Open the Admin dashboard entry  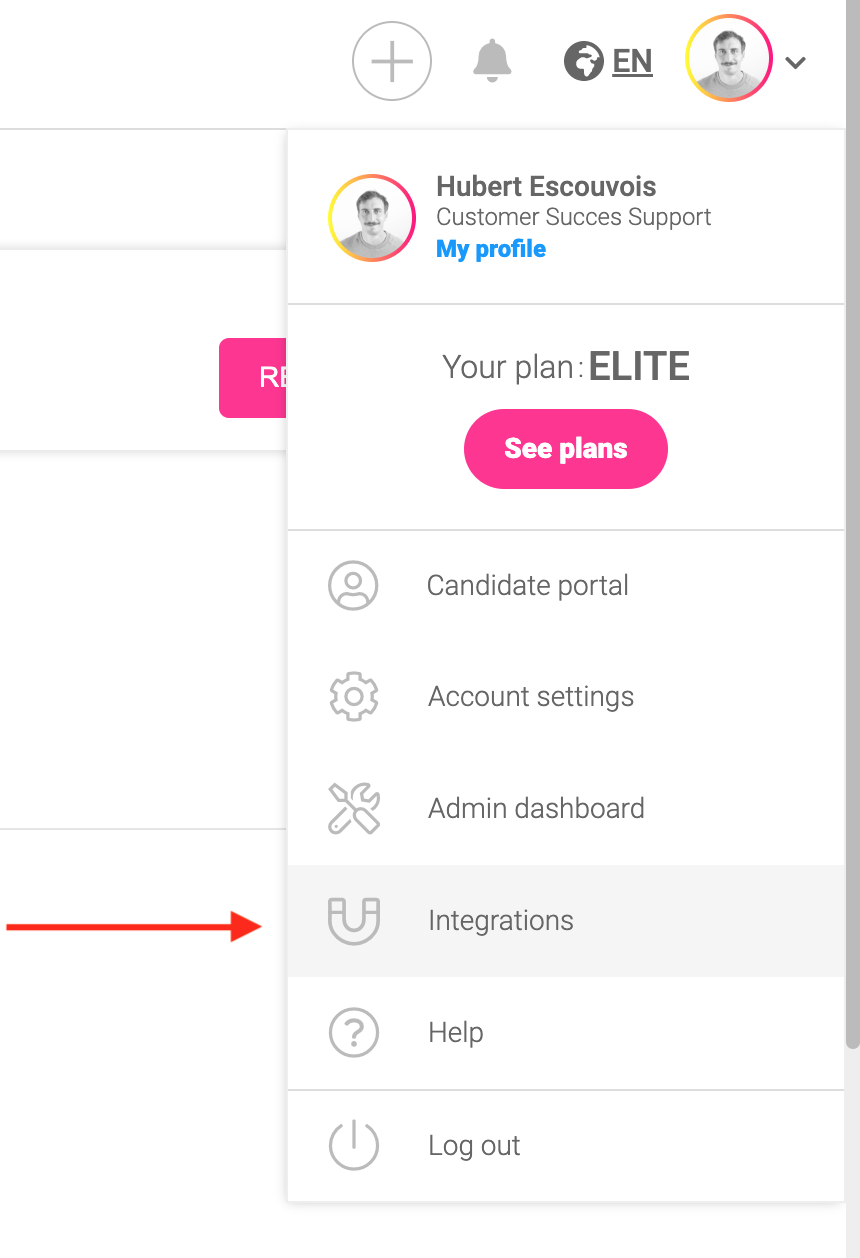tap(536, 808)
